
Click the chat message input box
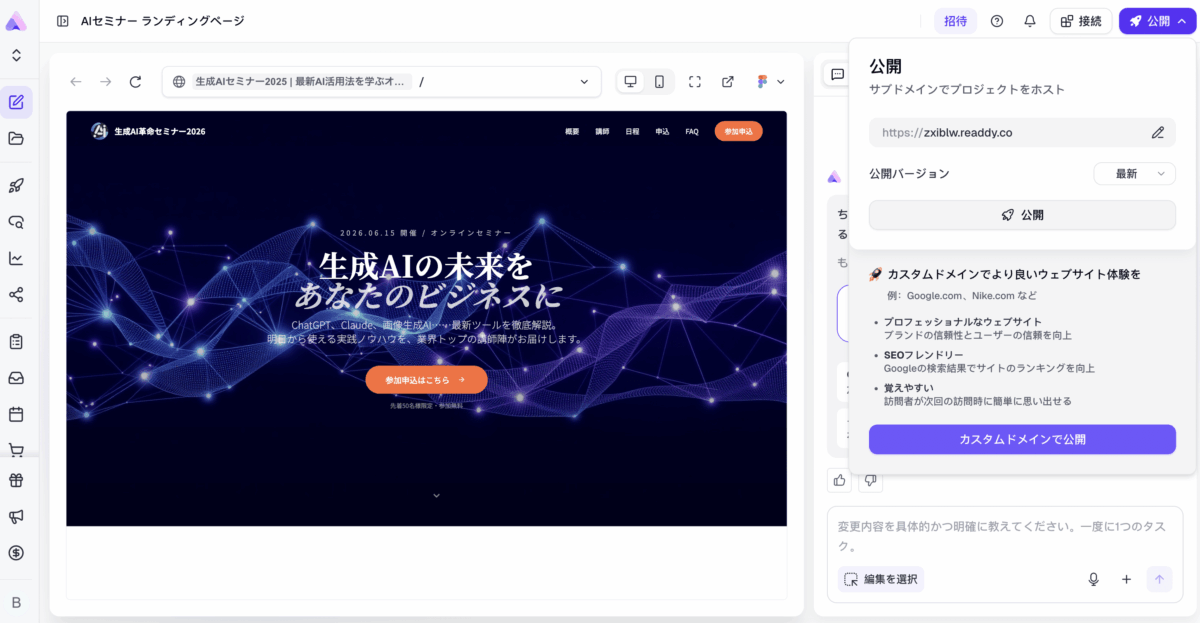tap(1004, 536)
